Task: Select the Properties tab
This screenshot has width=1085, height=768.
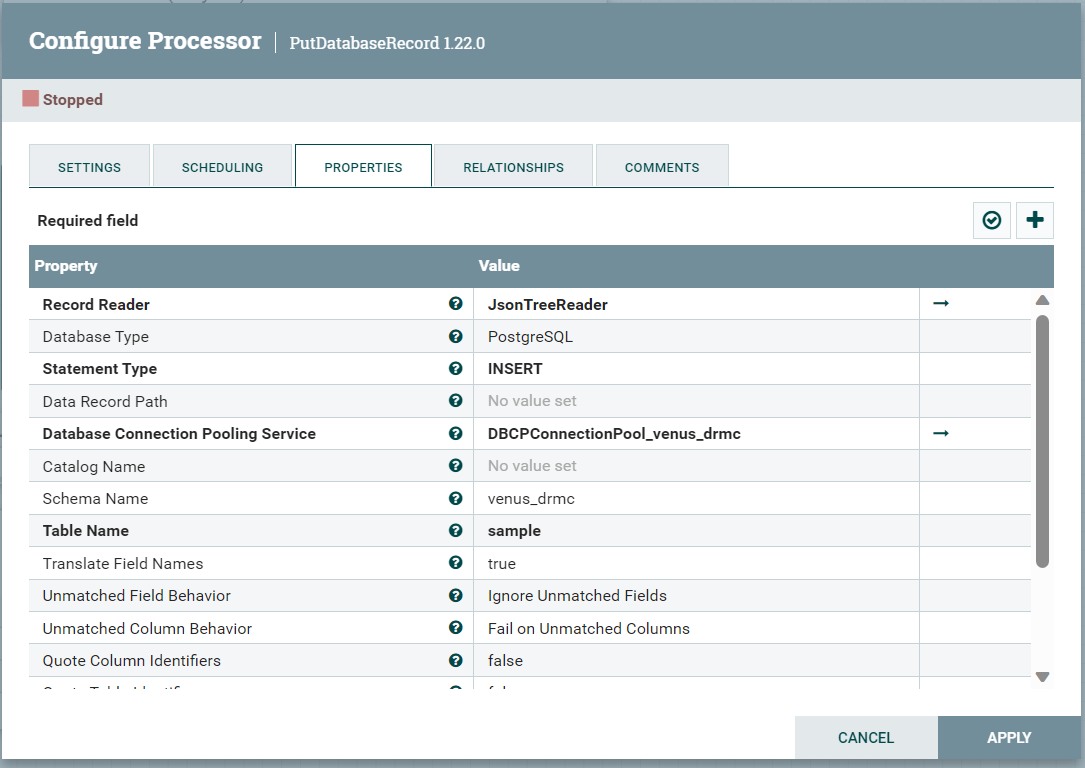Action: point(363,167)
